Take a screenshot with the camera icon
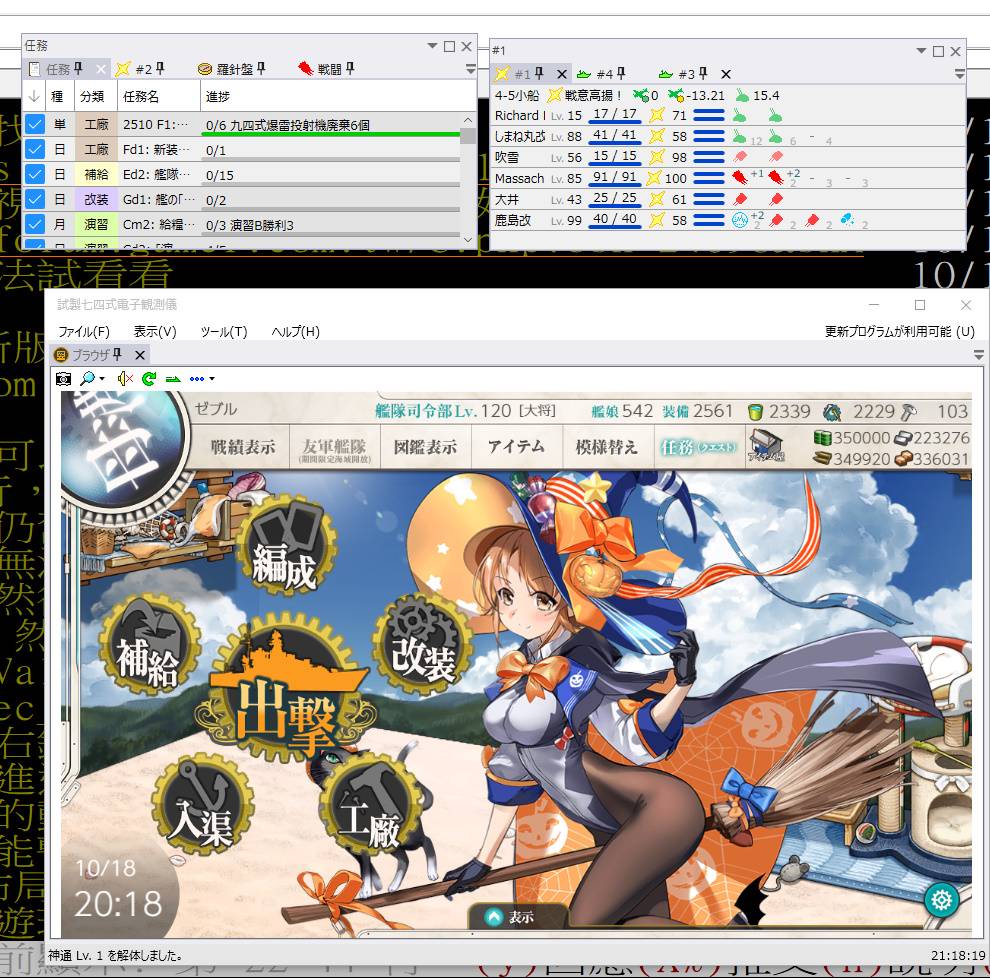990x978 pixels. [63, 379]
